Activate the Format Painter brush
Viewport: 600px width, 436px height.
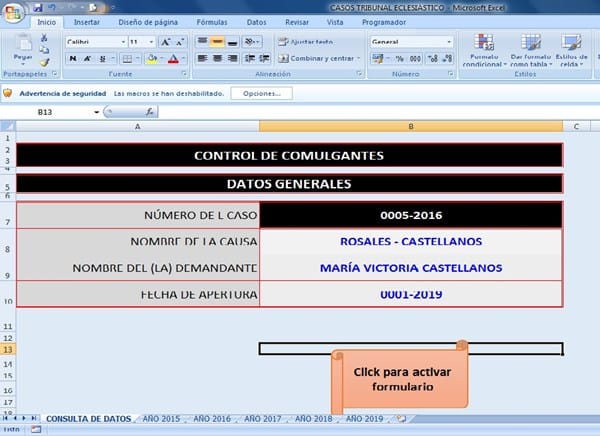click(x=44, y=62)
